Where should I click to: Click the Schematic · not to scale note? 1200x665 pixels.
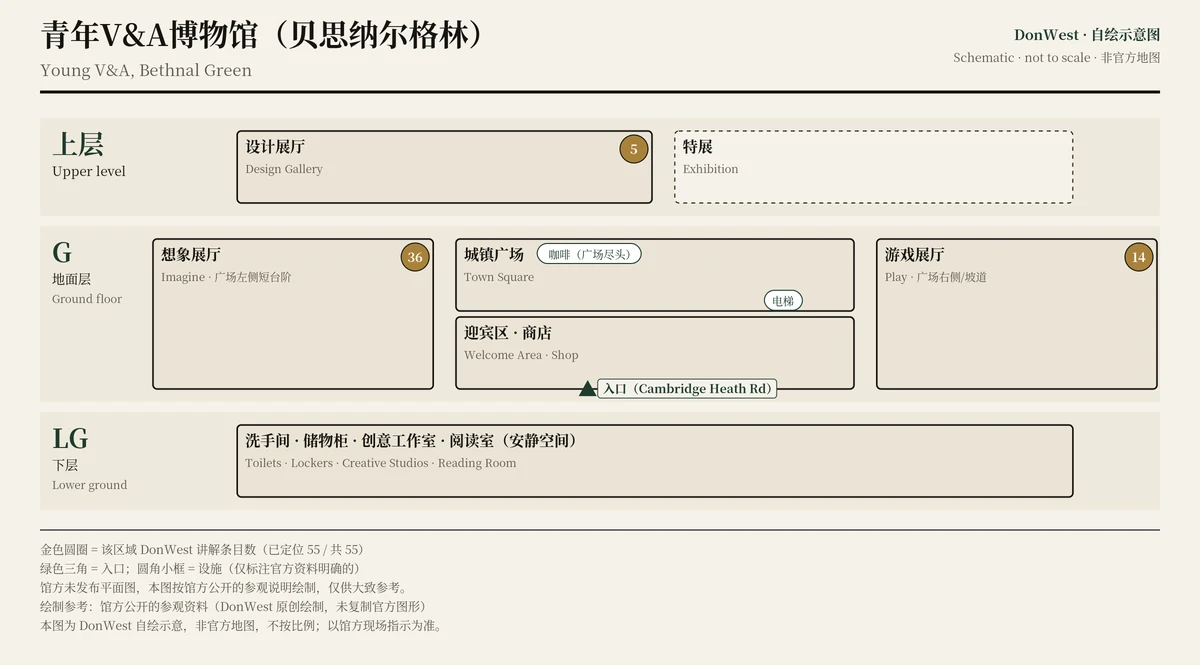[x=1057, y=58]
